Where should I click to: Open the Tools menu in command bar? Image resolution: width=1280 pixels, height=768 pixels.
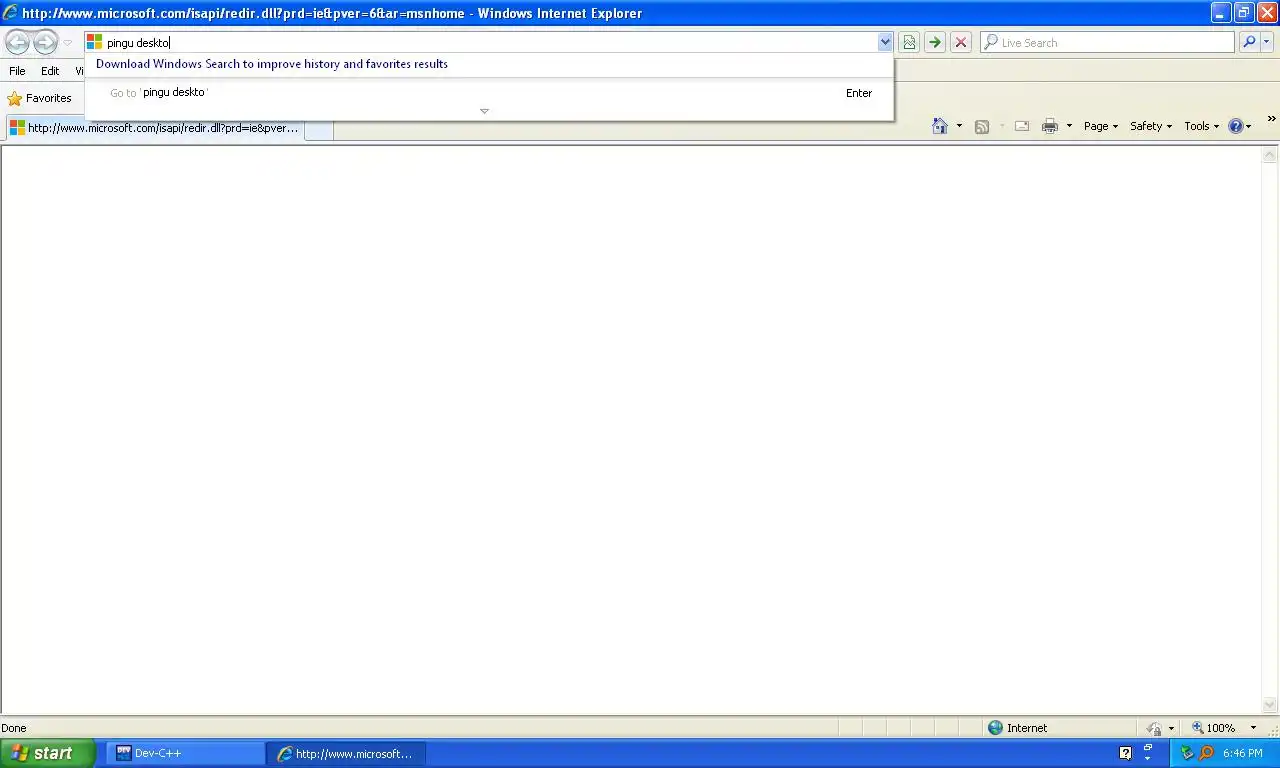1202,126
